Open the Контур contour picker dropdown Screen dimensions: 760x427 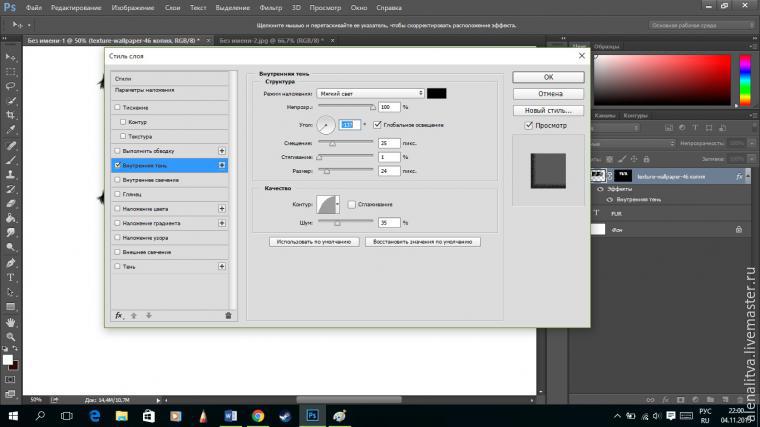pos(339,204)
